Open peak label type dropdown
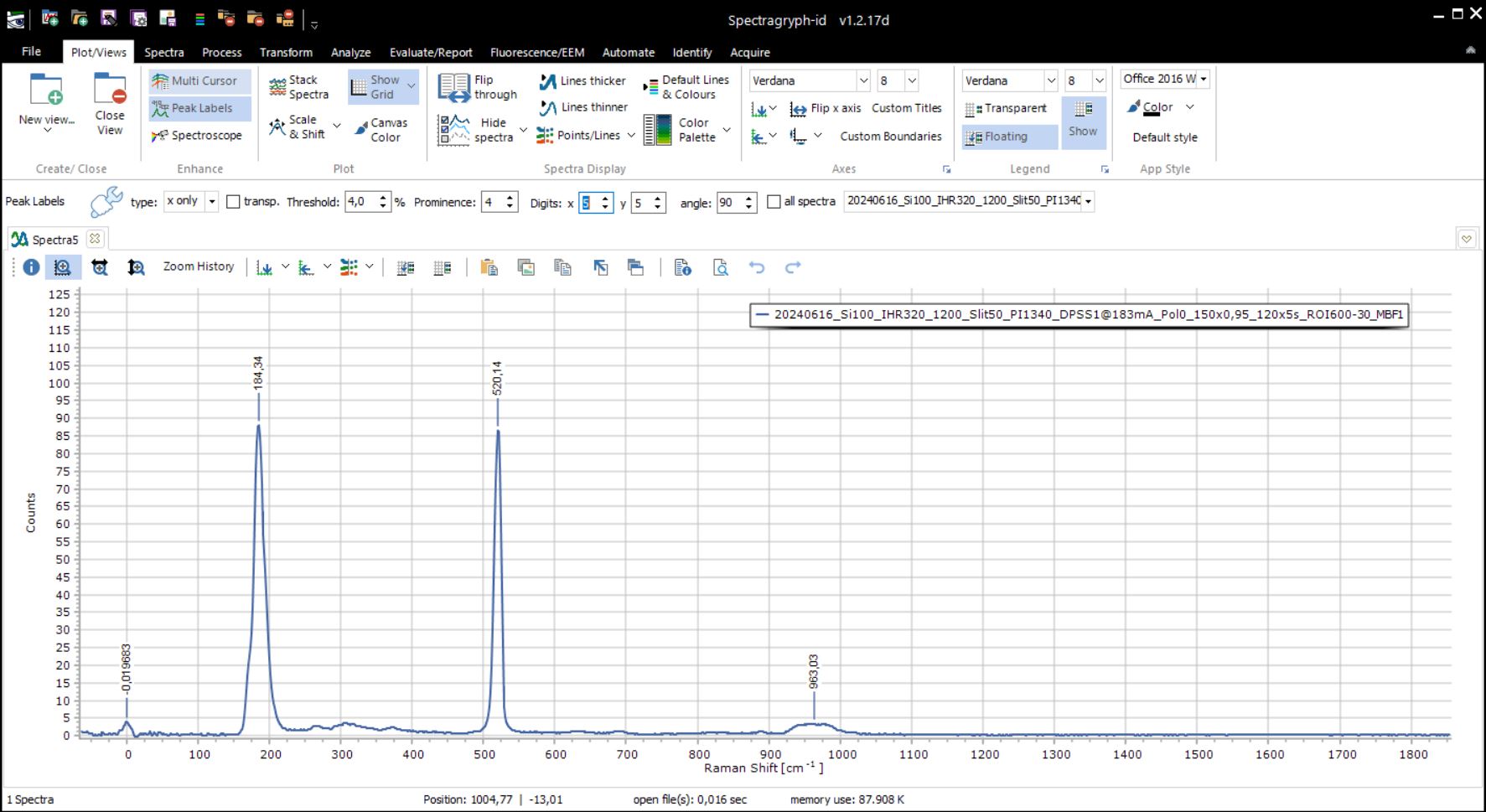 pos(212,201)
